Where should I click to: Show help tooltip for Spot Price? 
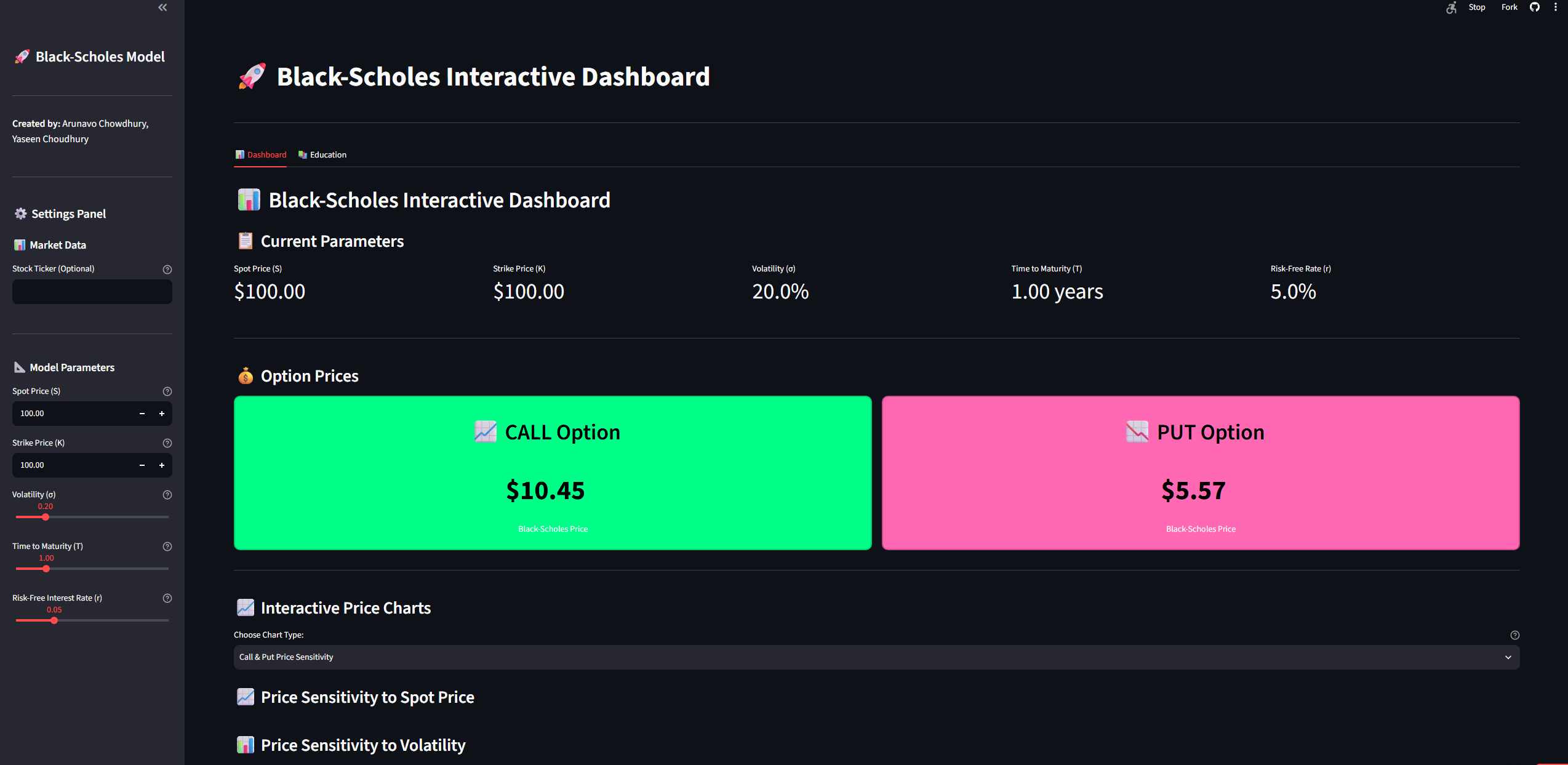coord(167,391)
